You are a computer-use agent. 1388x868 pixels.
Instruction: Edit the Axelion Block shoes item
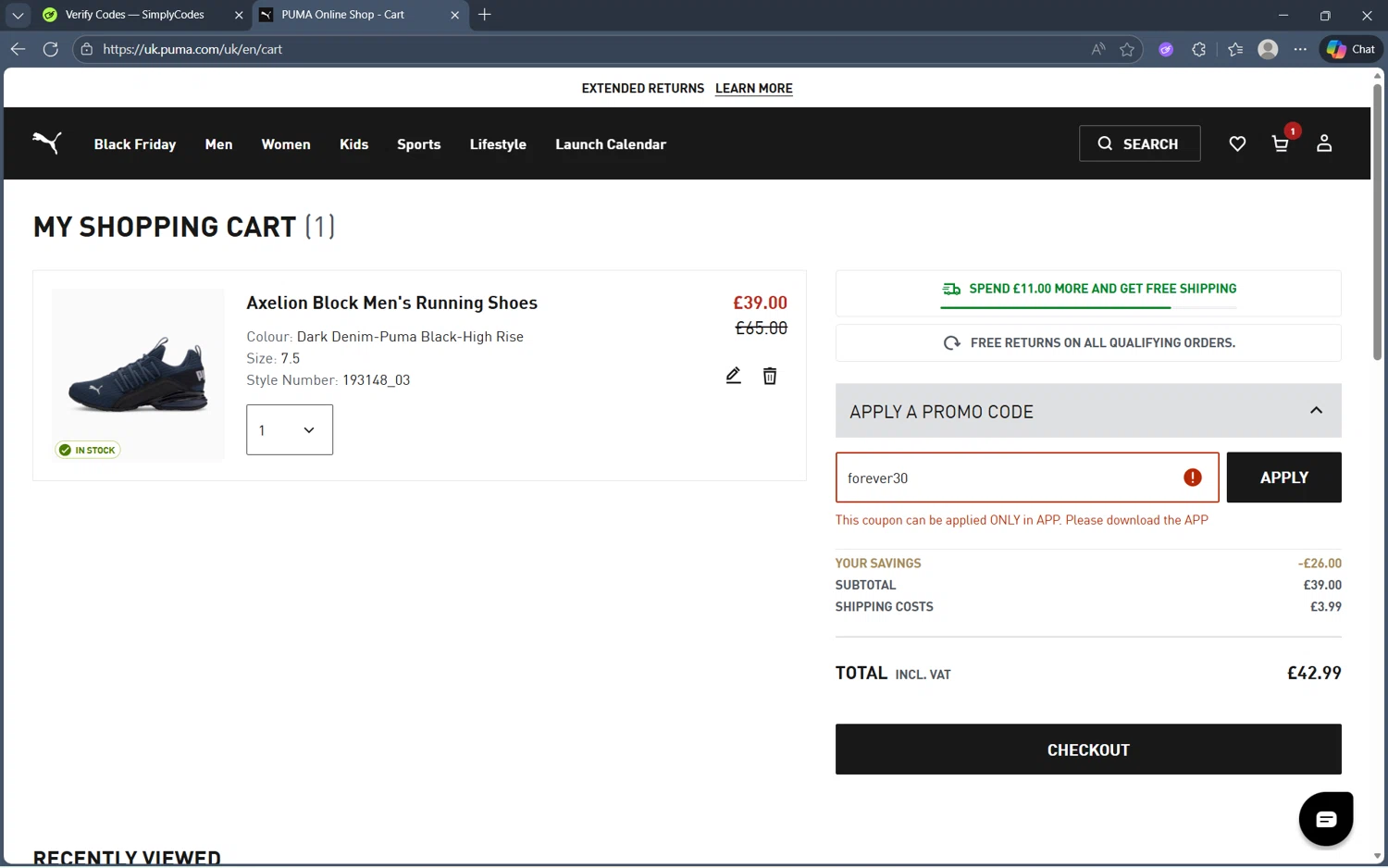click(x=733, y=376)
